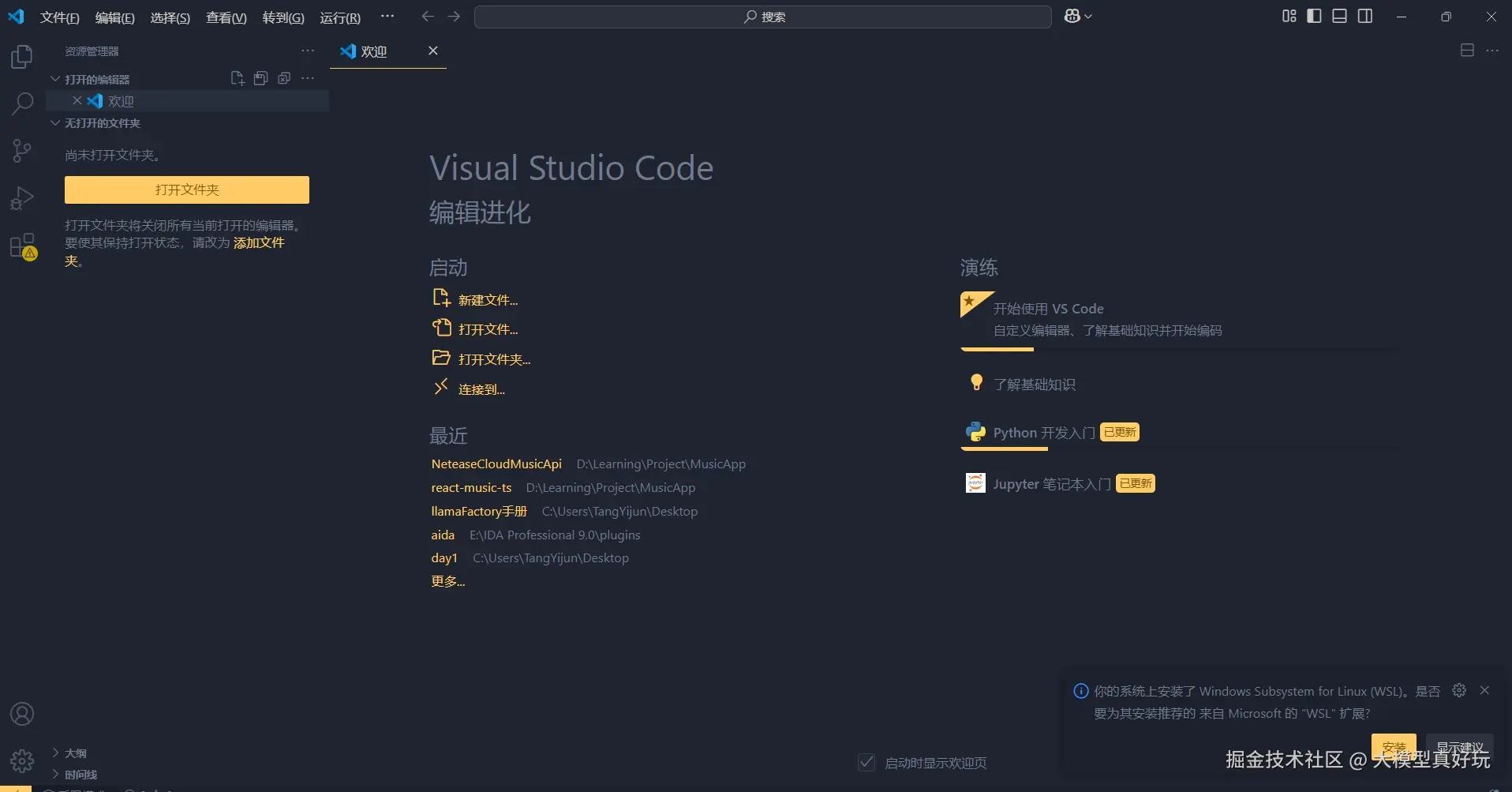Open the 运行(R) menu
Viewport: 1512px width, 792px height.
(x=340, y=17)
